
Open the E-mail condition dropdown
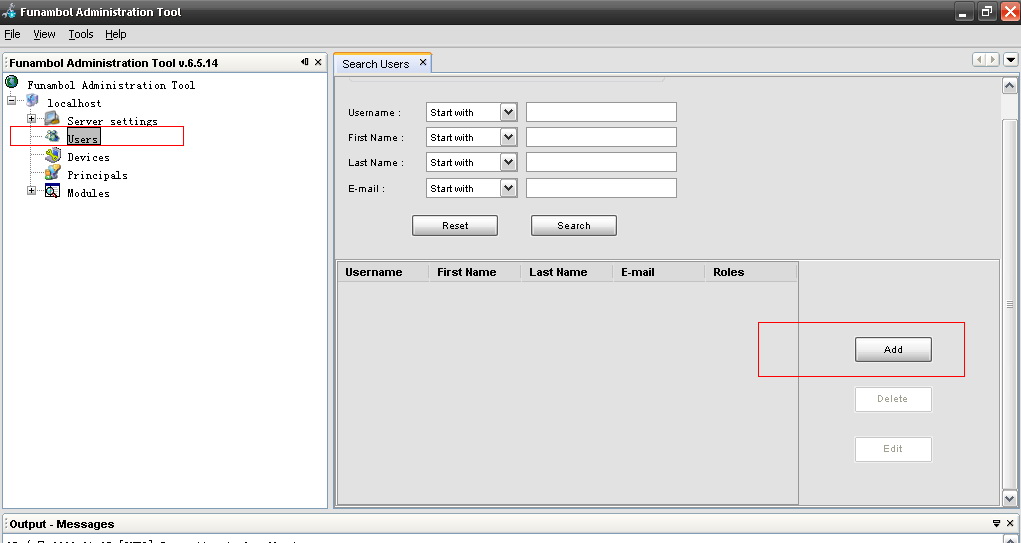509,188
